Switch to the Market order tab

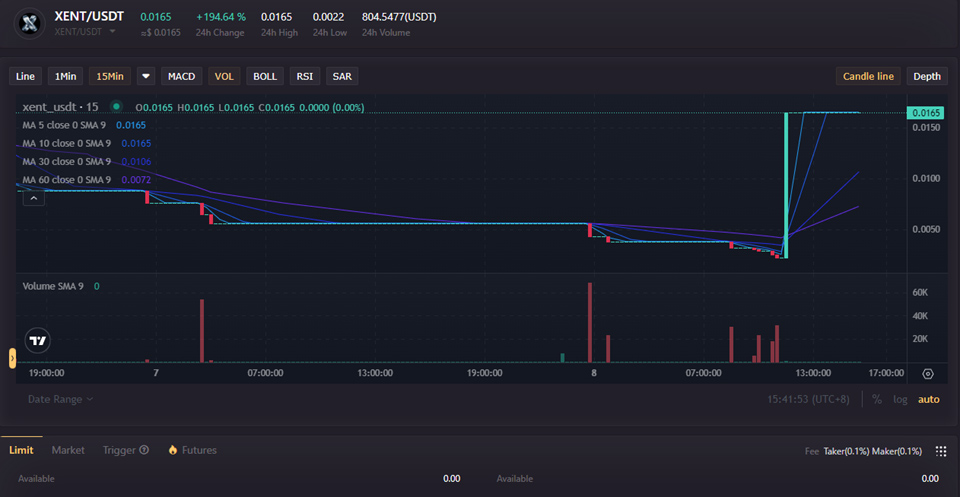(x=68, y=450)
